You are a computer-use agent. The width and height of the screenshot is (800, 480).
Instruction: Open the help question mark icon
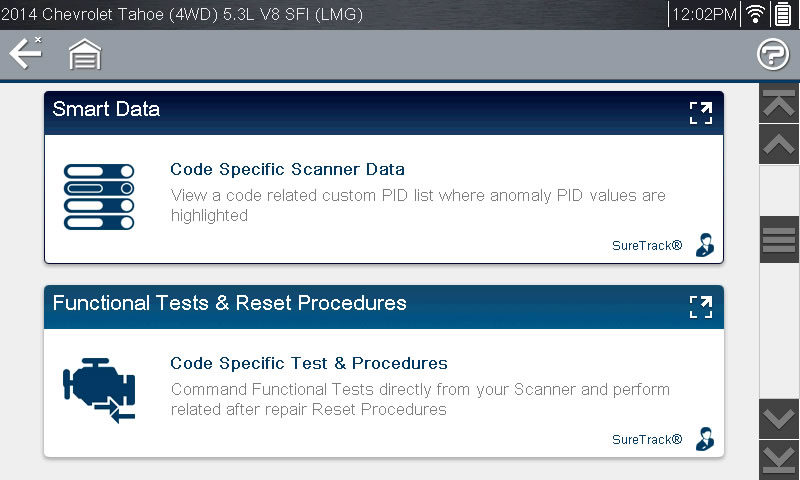tap(772, 55)
